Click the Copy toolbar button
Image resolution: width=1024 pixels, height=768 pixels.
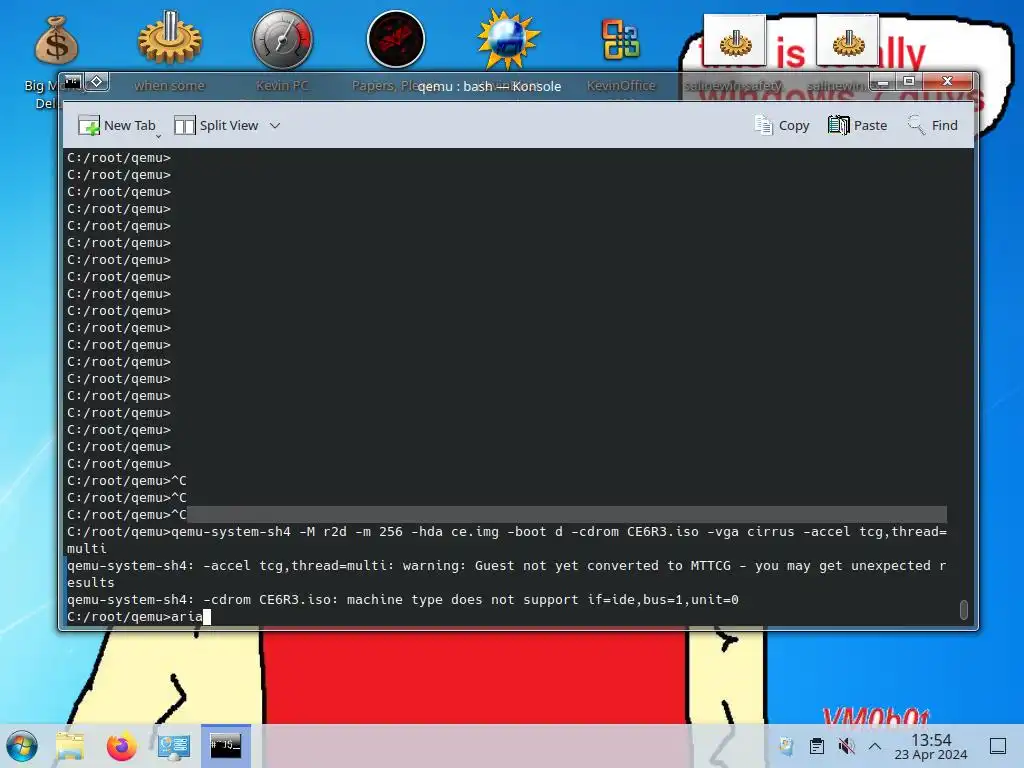tap(782, 125)
